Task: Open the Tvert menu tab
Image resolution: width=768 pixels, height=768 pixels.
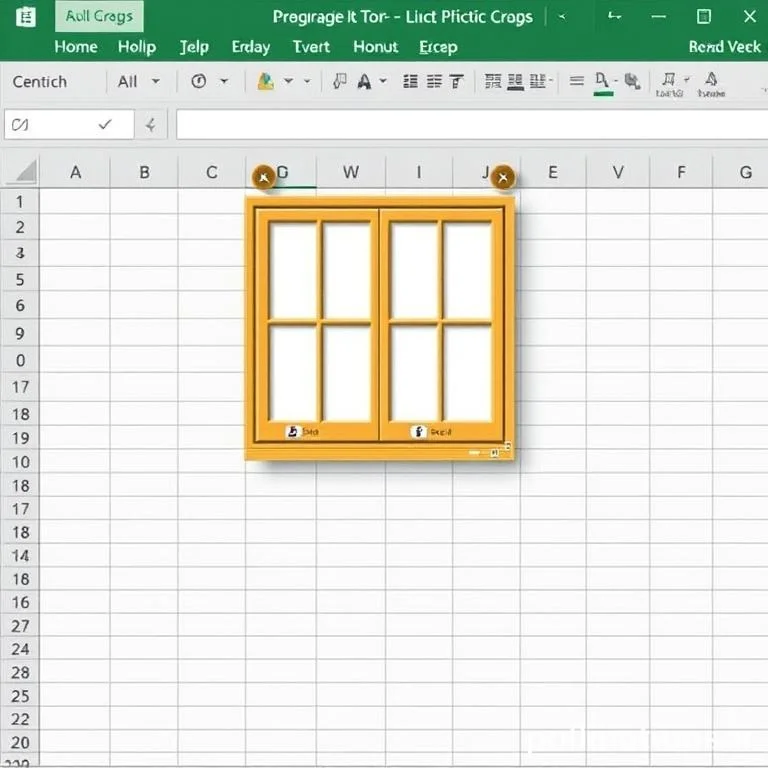Action: 312,47
